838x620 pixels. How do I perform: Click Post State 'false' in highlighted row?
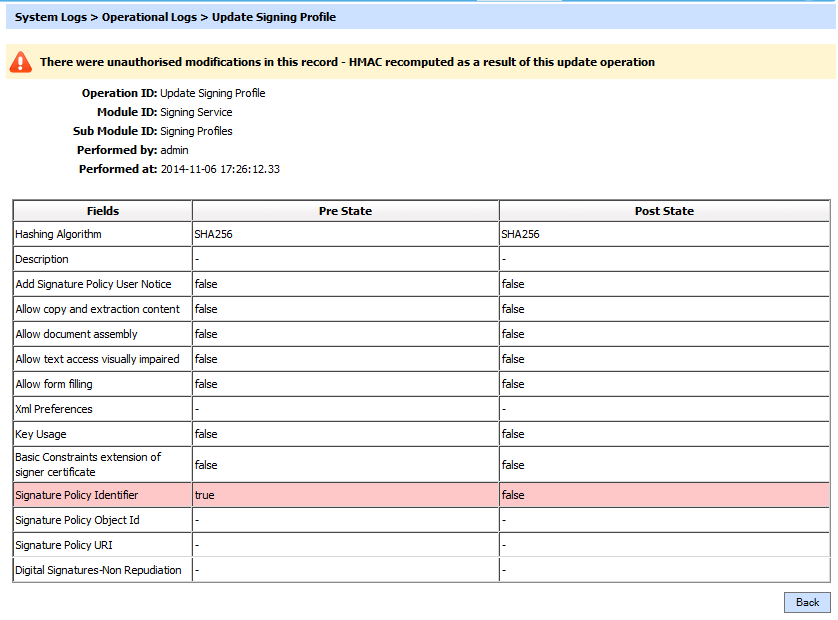513,495
